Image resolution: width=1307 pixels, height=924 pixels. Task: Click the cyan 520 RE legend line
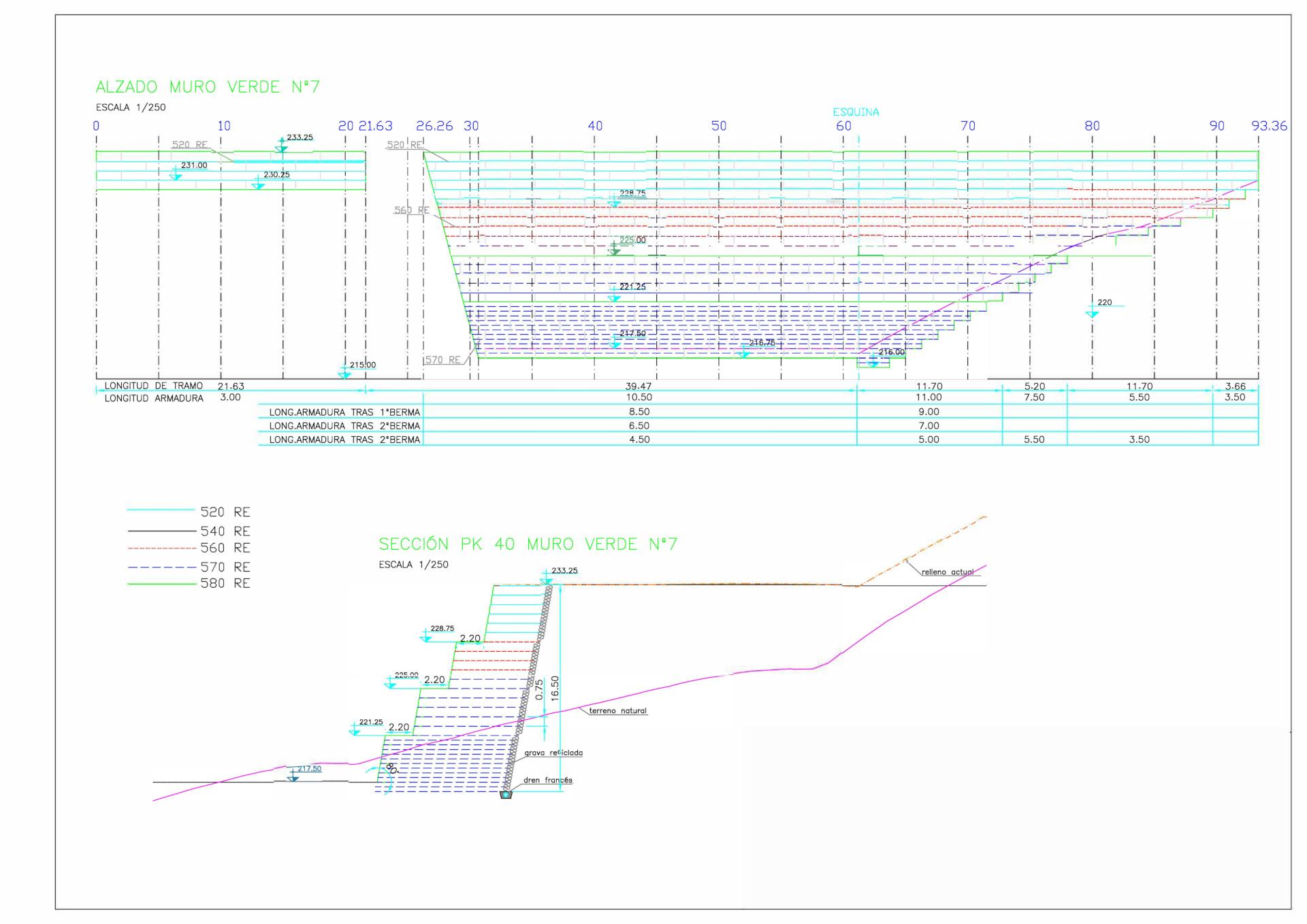coord(161,510)
